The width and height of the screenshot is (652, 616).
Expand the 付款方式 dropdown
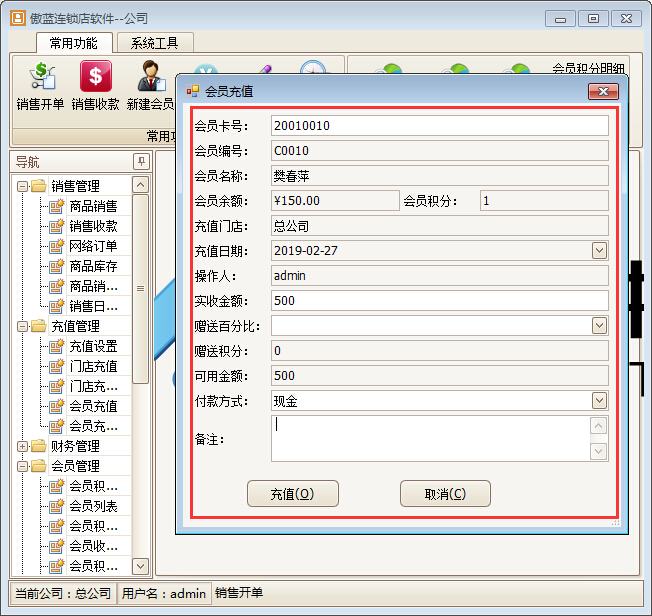click(x=599, y=400)
